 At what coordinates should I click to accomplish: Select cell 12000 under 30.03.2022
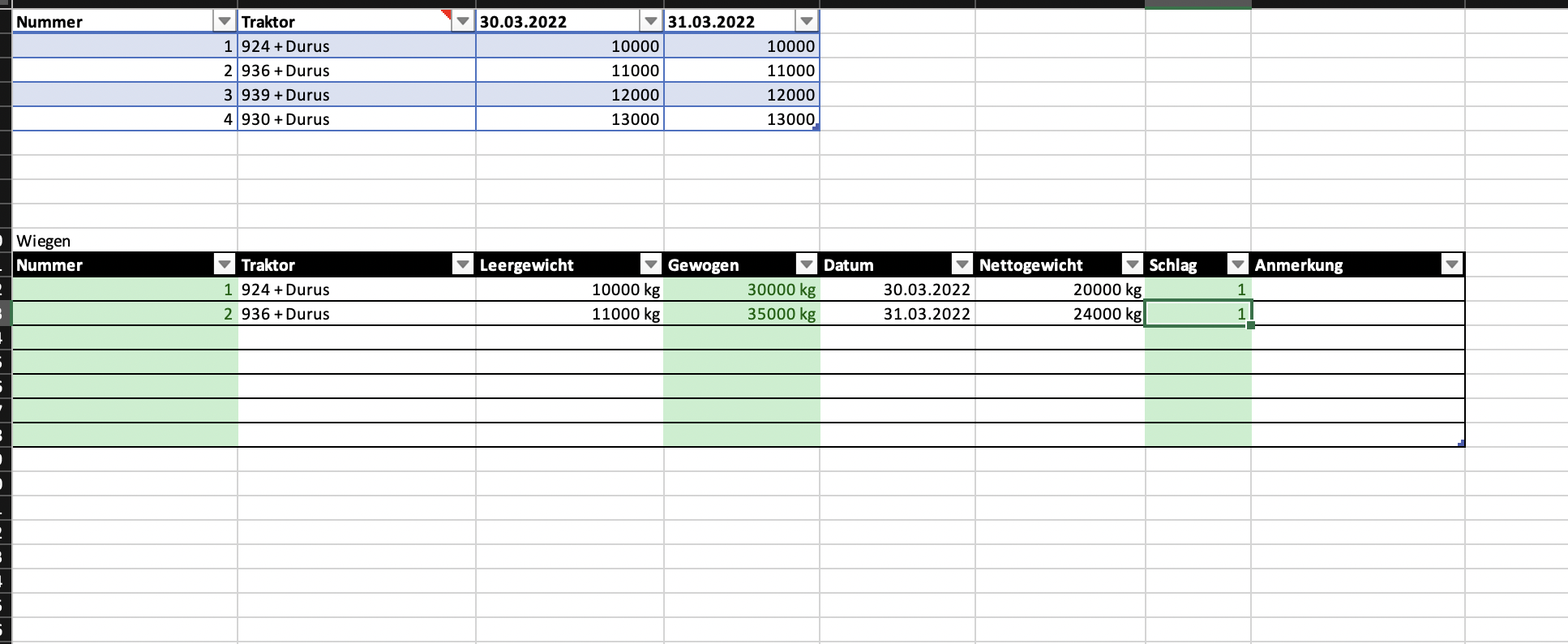click(570, 95)
